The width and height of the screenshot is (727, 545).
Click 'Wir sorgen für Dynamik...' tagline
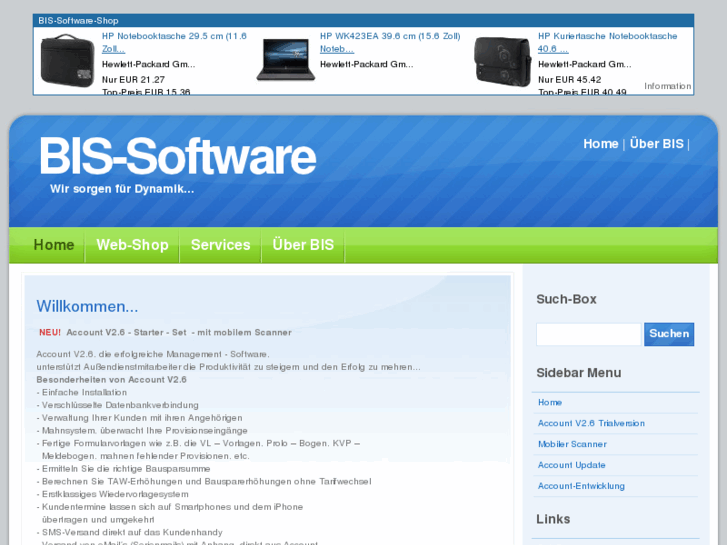[x=122, y=189]
